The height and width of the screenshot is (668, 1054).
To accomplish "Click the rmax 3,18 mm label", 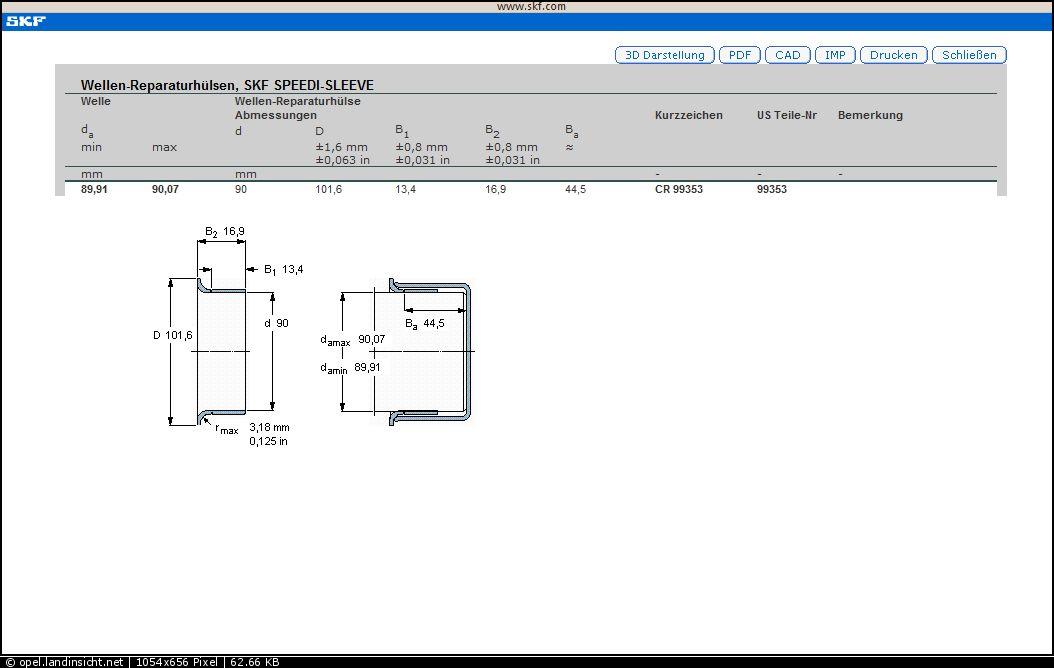I will tap(253, 428).
